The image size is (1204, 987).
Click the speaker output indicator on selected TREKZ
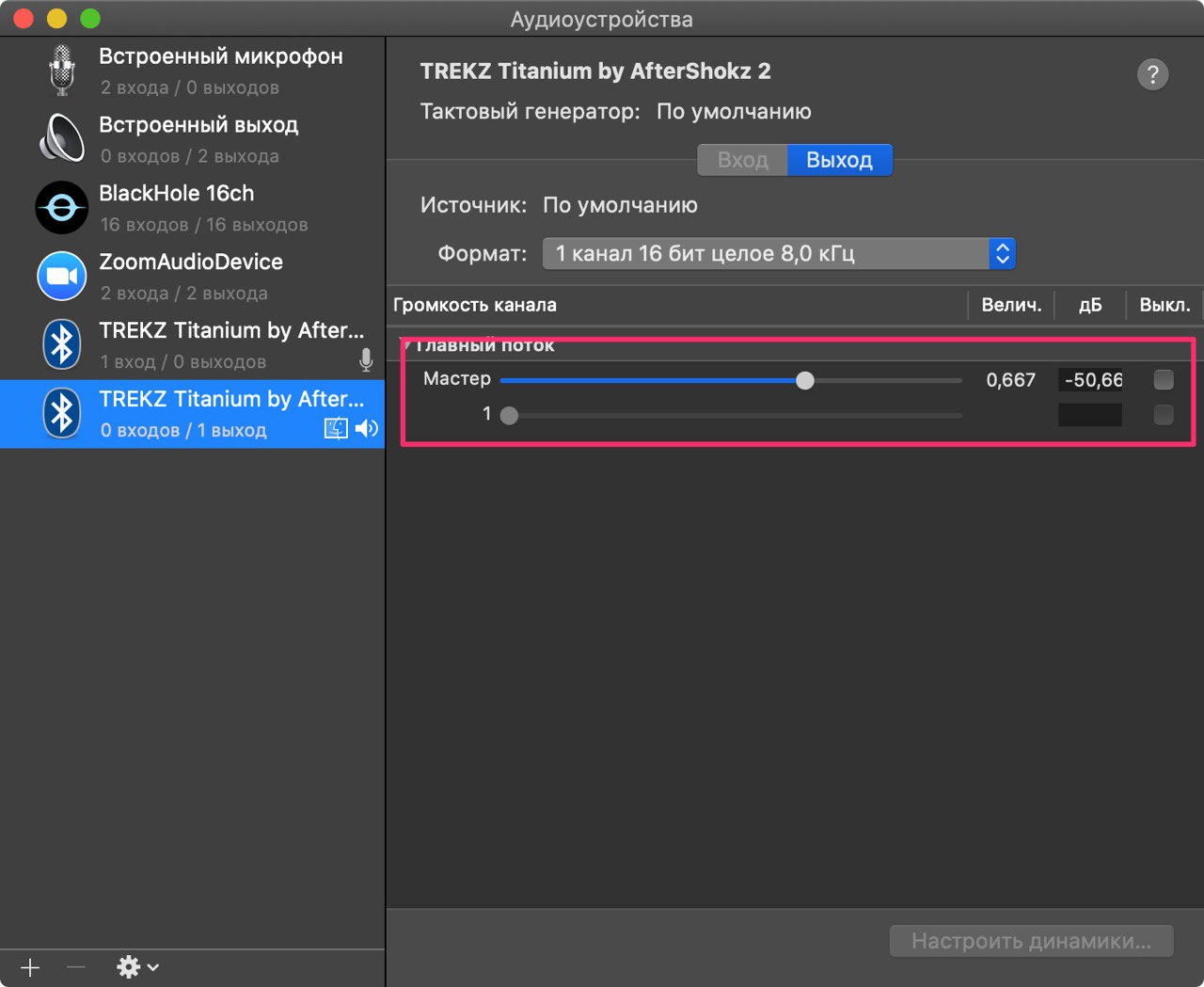(367, 429)
